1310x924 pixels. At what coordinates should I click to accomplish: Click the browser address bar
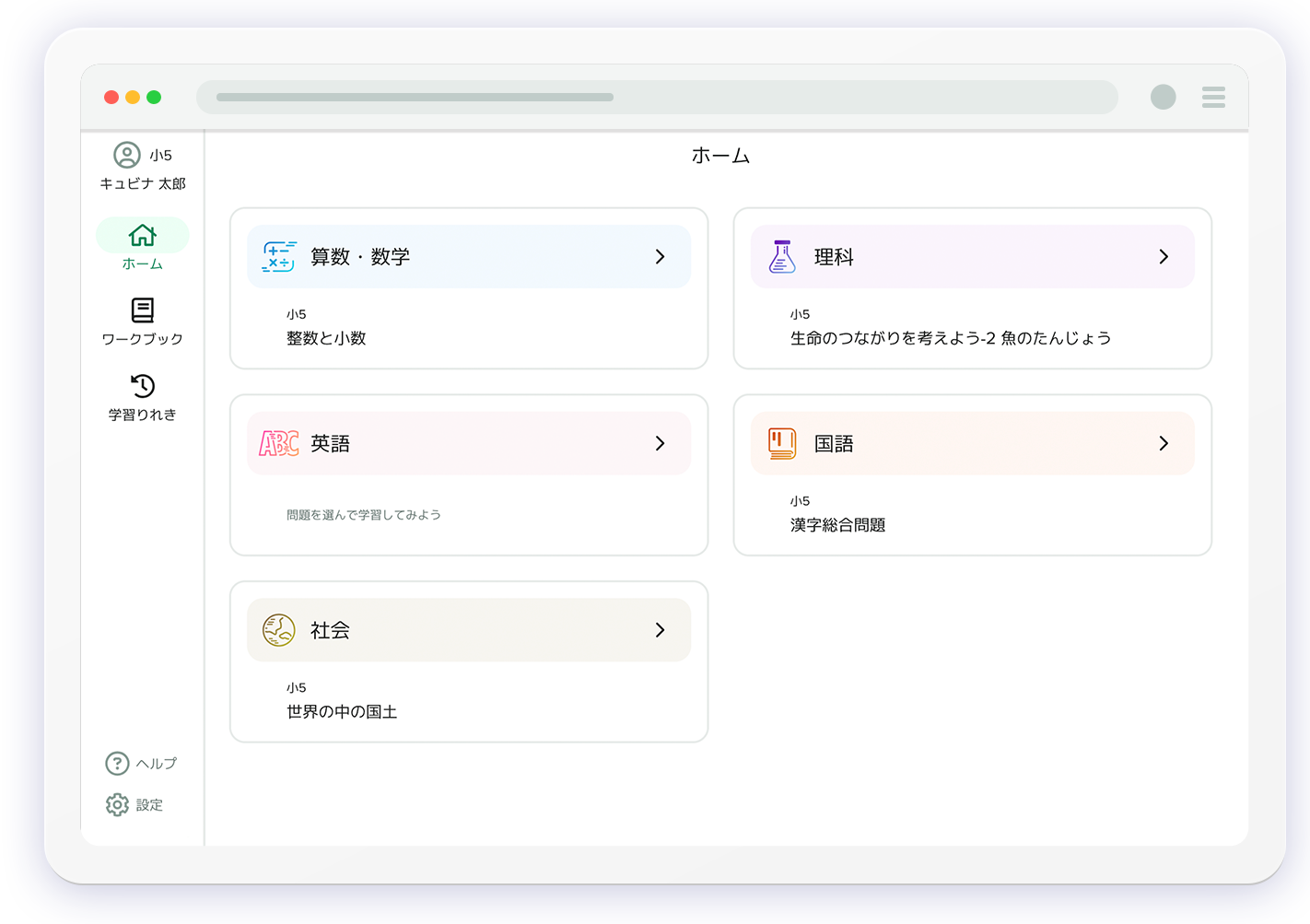click(656, 98)
